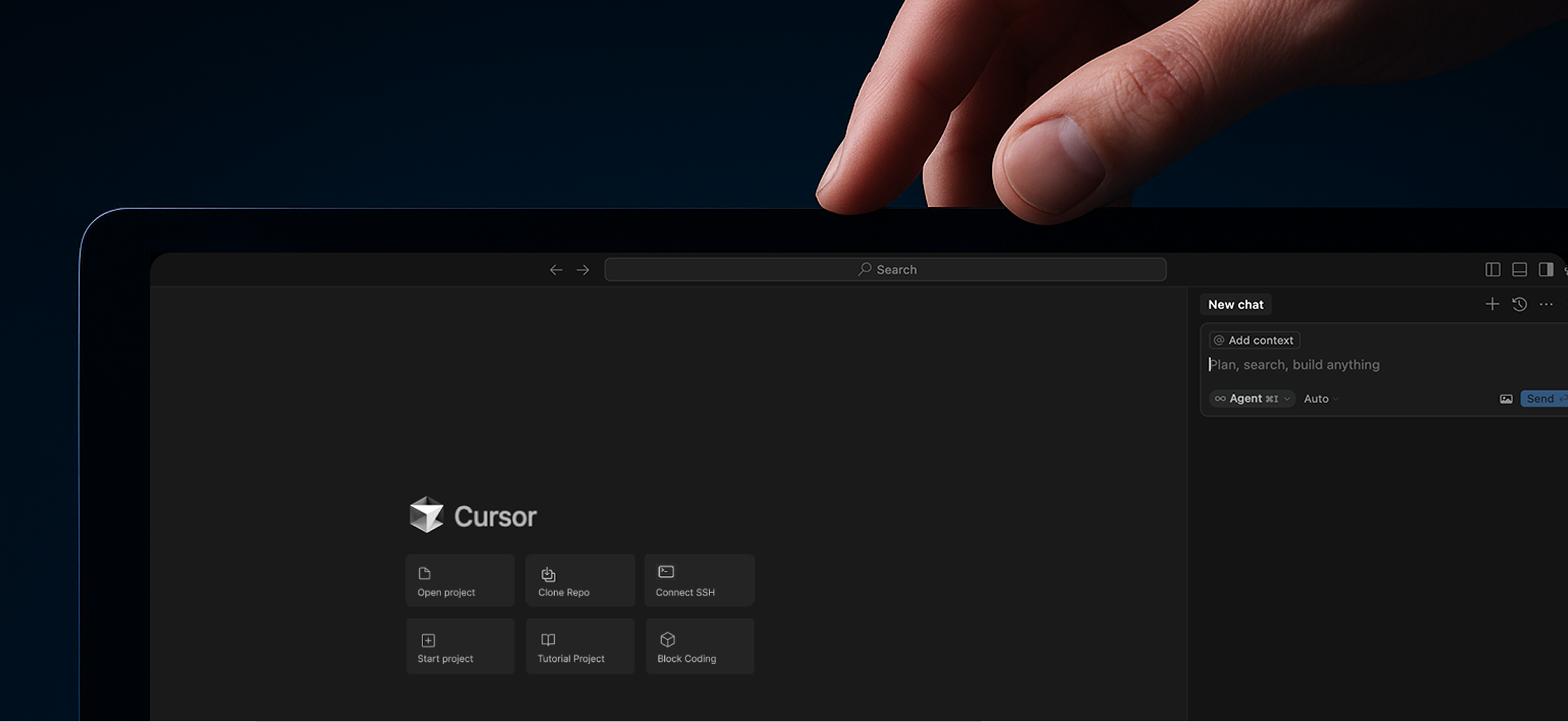Open chat more options ellipsis
Screen dimensions: 1568x722
[x=1546, y=304]
